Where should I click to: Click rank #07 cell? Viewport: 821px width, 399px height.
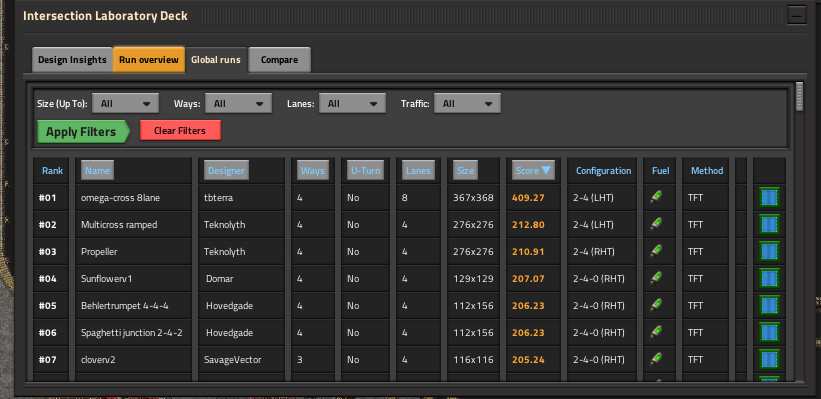[51, 359]
